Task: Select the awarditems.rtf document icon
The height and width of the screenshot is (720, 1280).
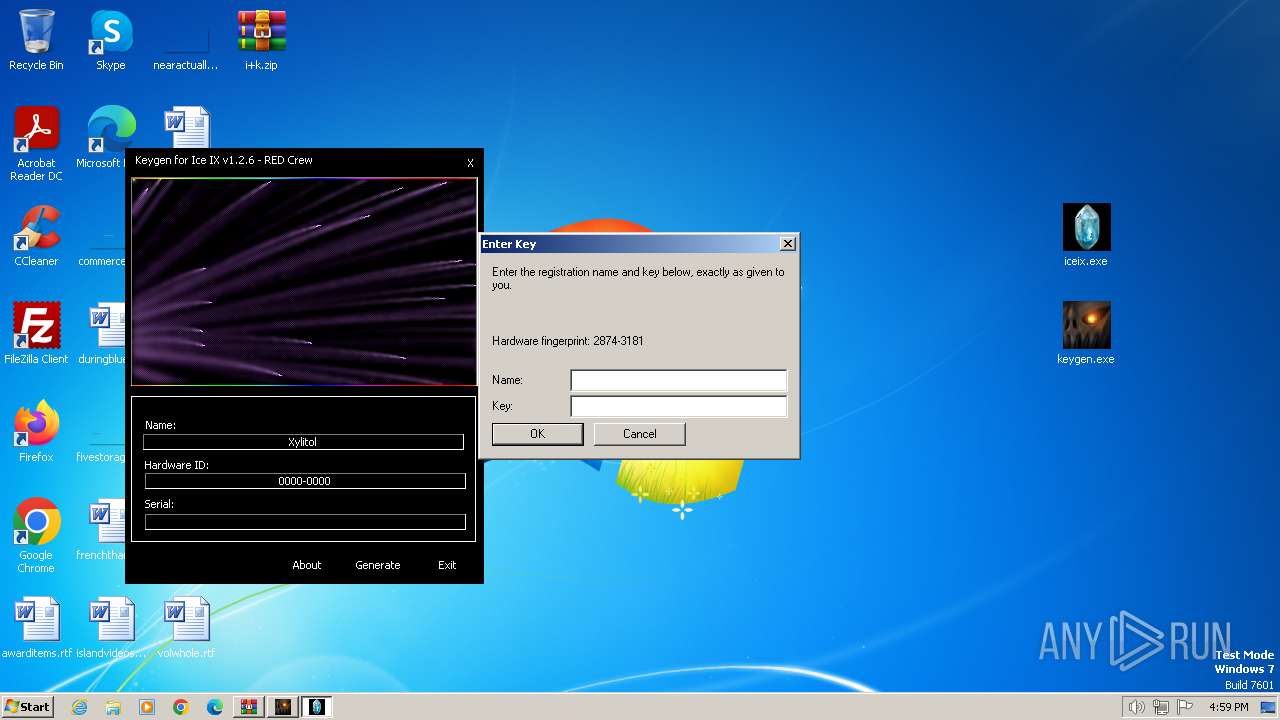Action: pos(36,627)
